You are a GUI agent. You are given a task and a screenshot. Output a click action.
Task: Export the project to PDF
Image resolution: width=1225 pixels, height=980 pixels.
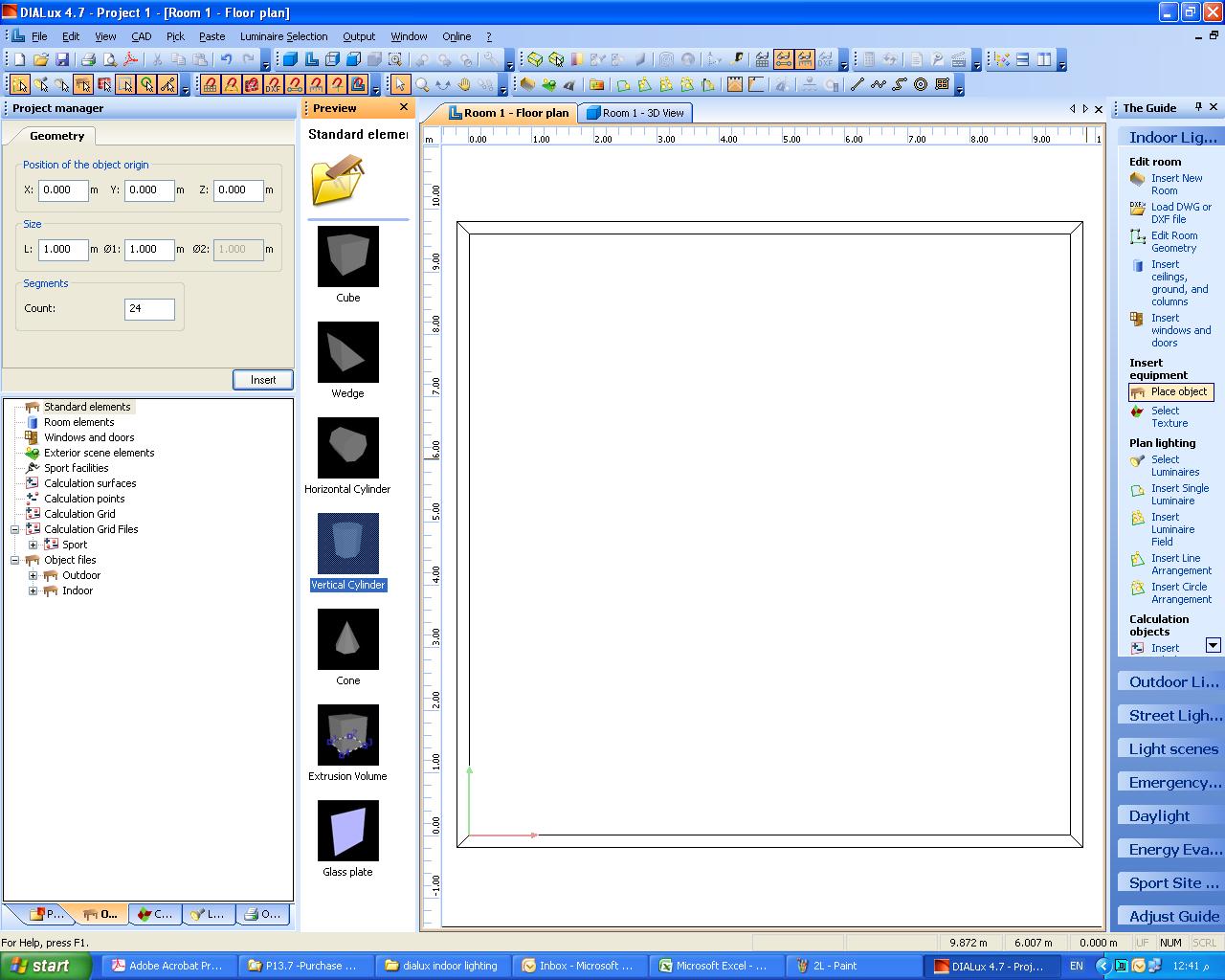(129, 58)
